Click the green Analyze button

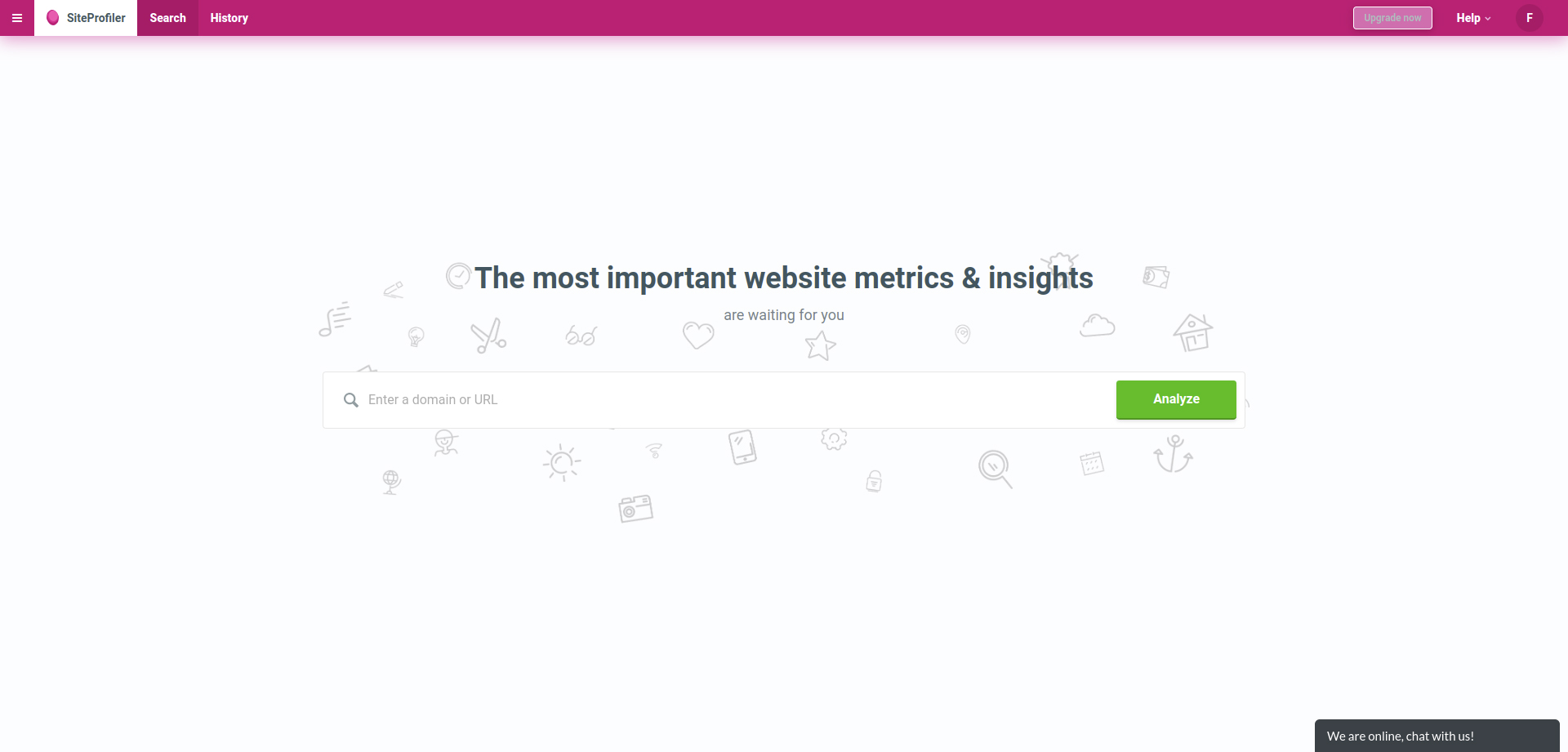click(x=1176, y=399)
